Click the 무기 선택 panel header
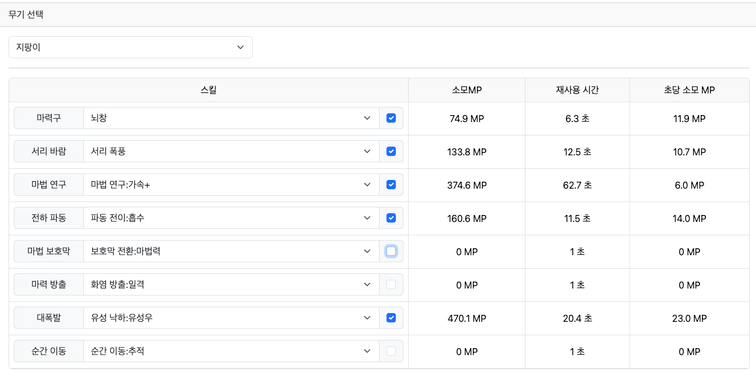This screenshot has width=756, height=375. (378, 14)
